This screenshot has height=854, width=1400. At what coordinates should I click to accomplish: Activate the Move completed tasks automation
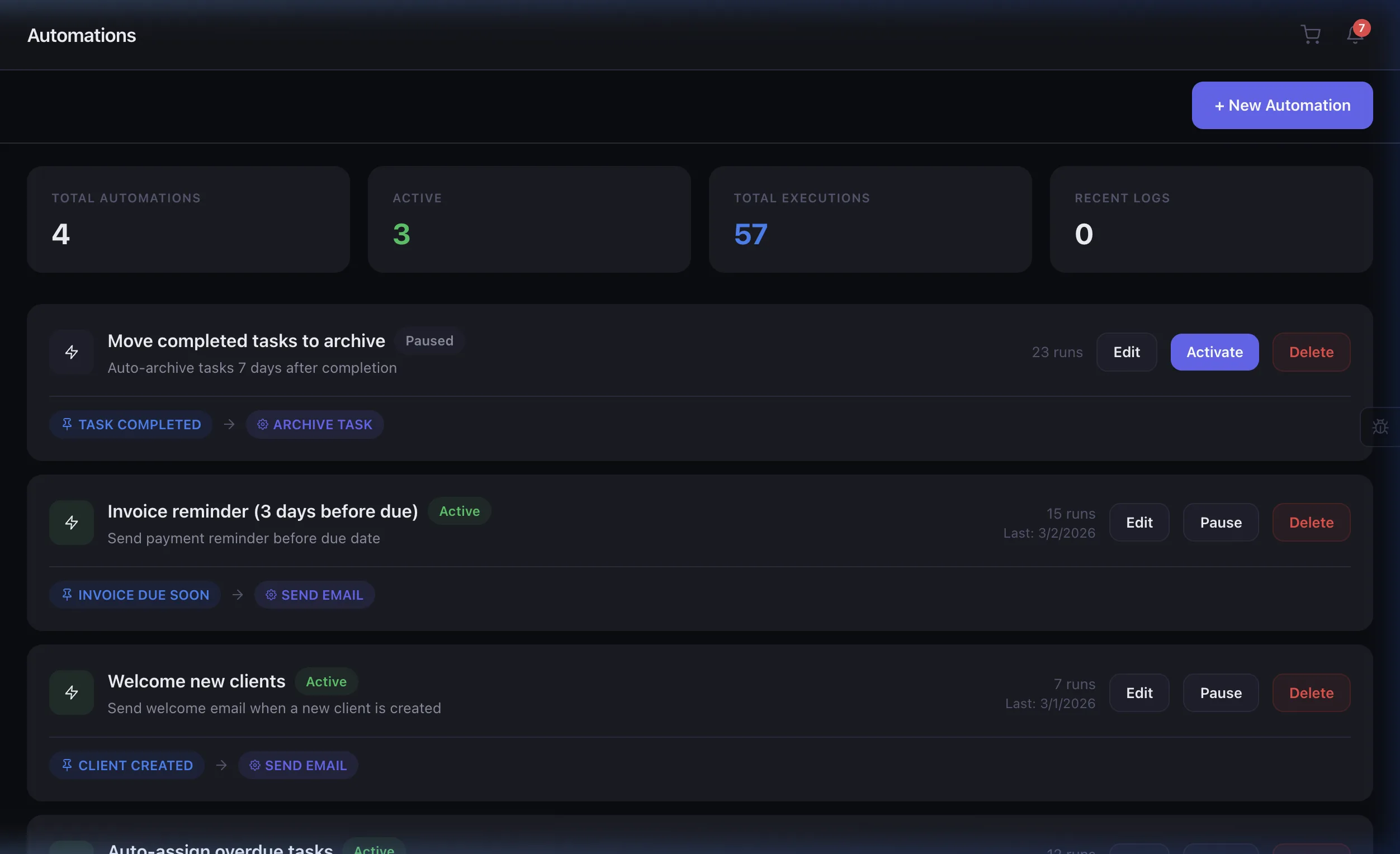point(1214,352)
